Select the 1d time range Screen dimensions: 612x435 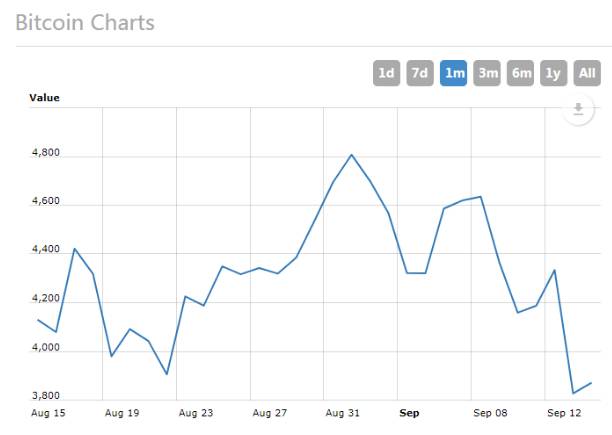[x=386, y=73]
